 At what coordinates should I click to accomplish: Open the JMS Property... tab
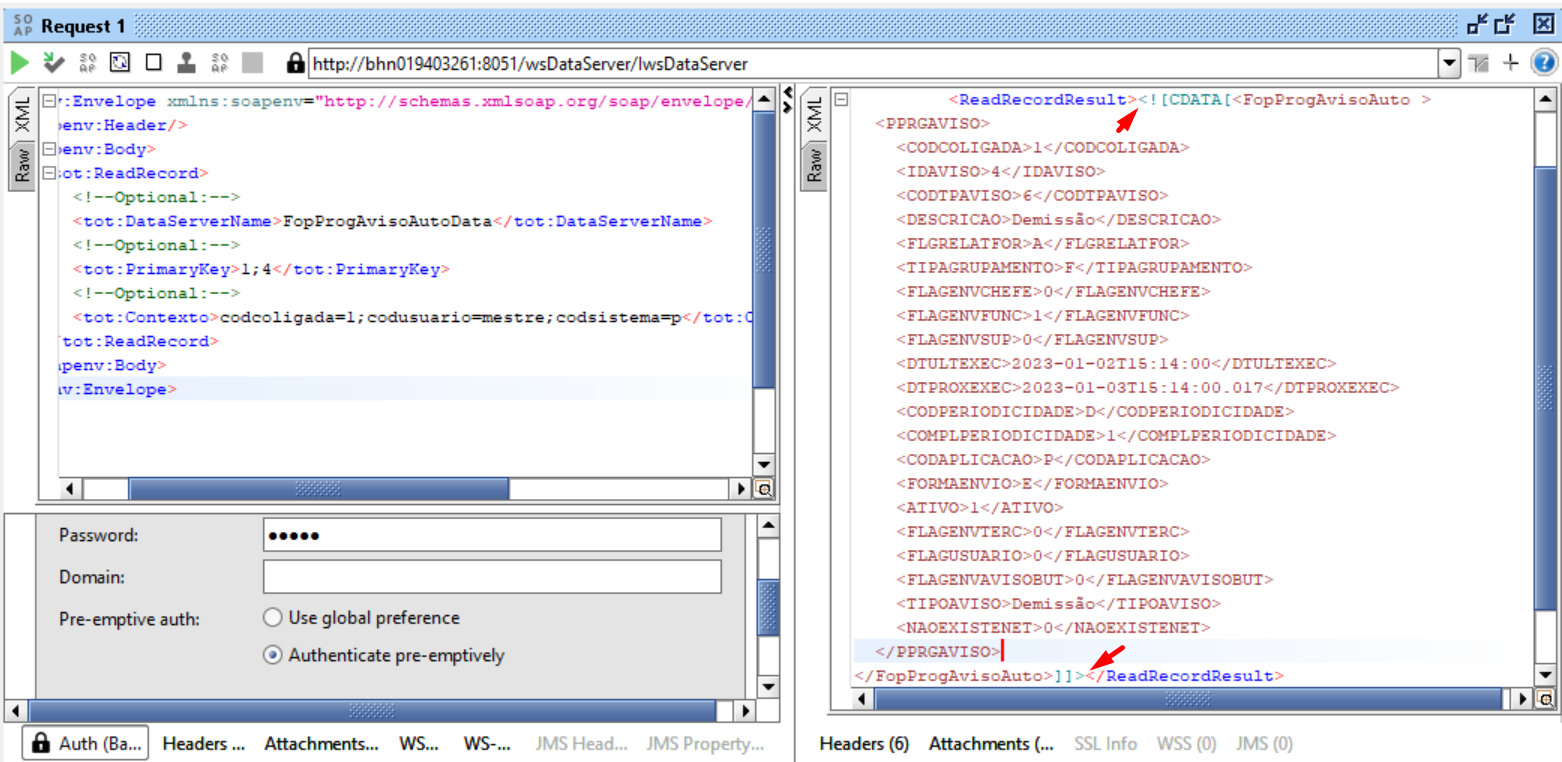(704, 743)
